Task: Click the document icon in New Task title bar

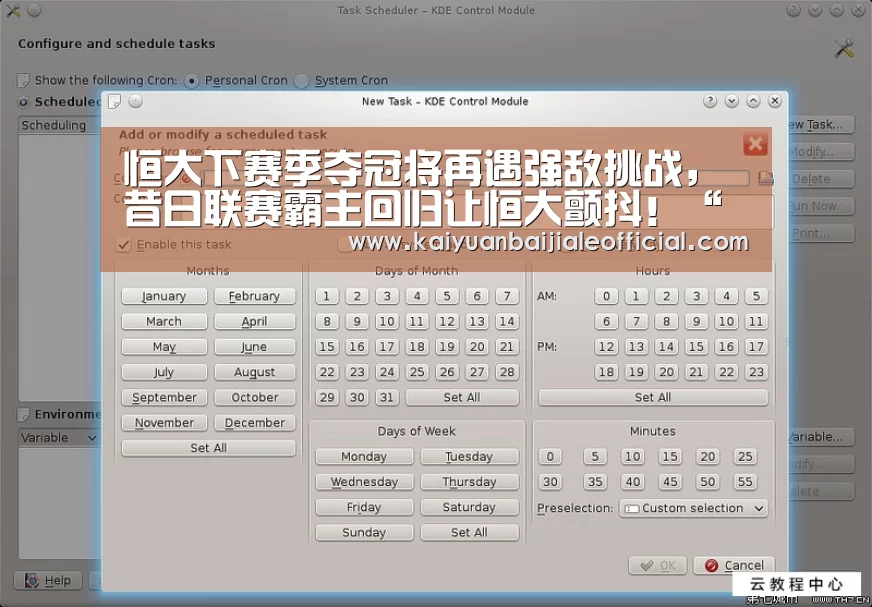Action: [115, 101]
